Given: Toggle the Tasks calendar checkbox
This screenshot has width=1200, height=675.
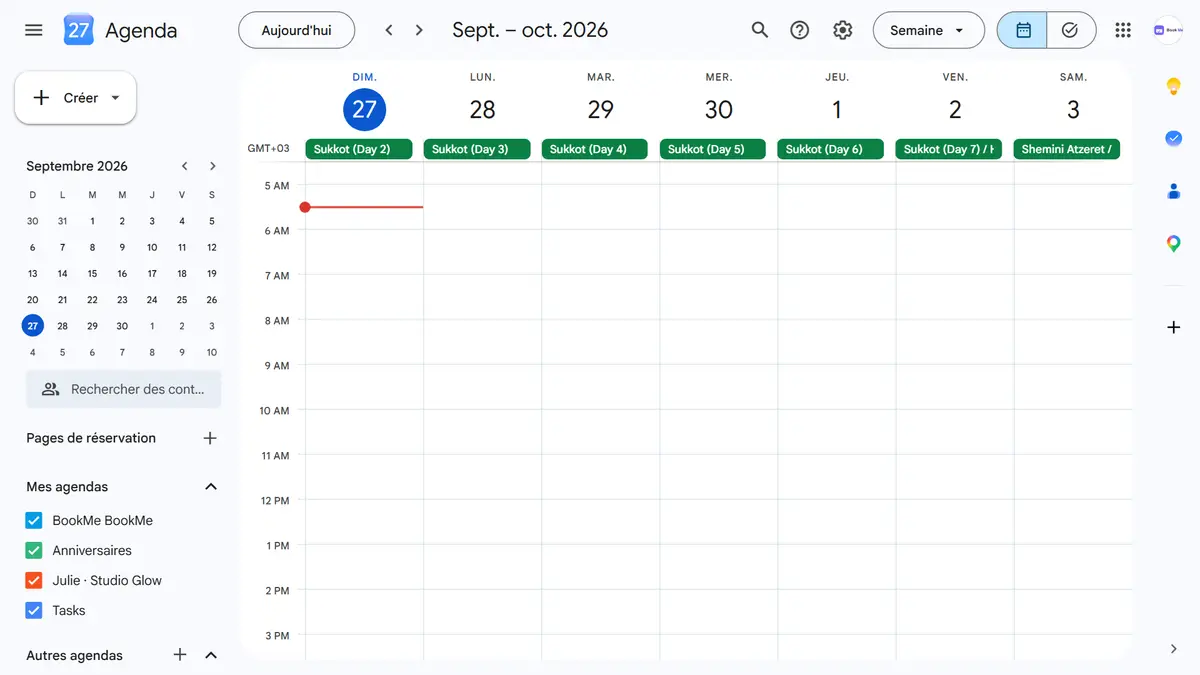Looking at the screenshot, I should tap(34, 610).
